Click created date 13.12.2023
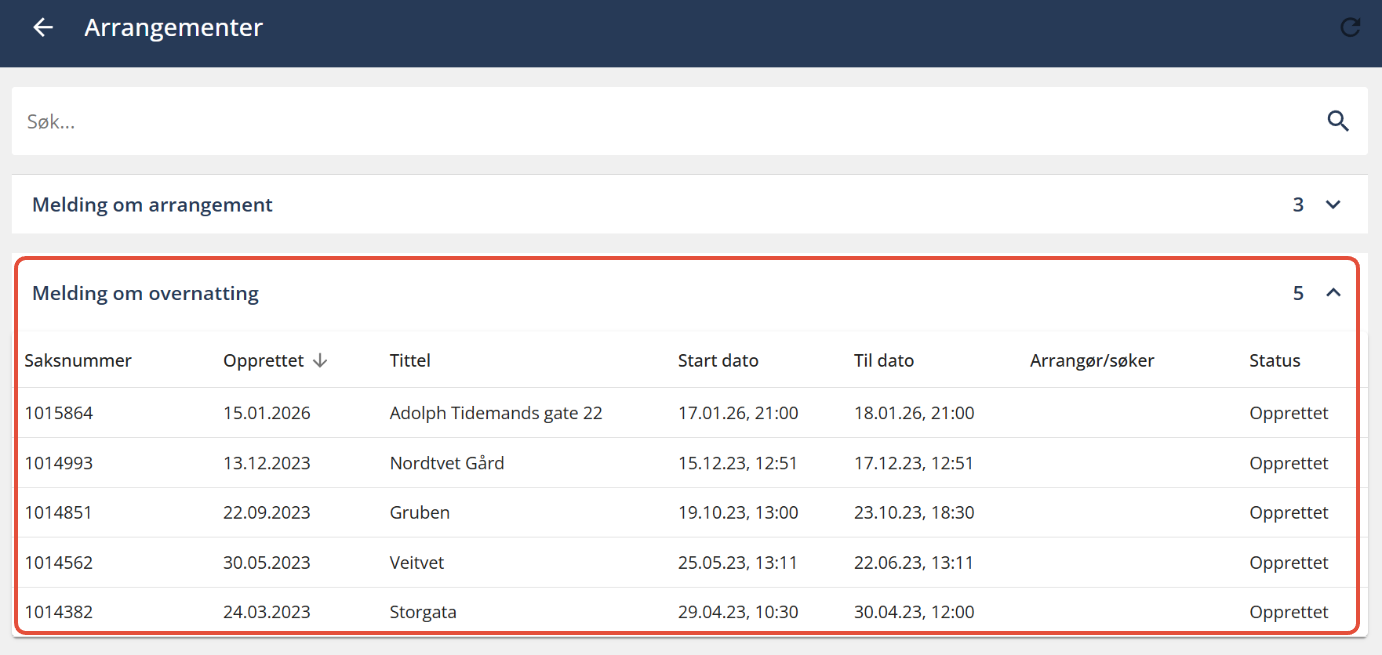This screenshot has height=655, width=1382. tap(267, 463)
